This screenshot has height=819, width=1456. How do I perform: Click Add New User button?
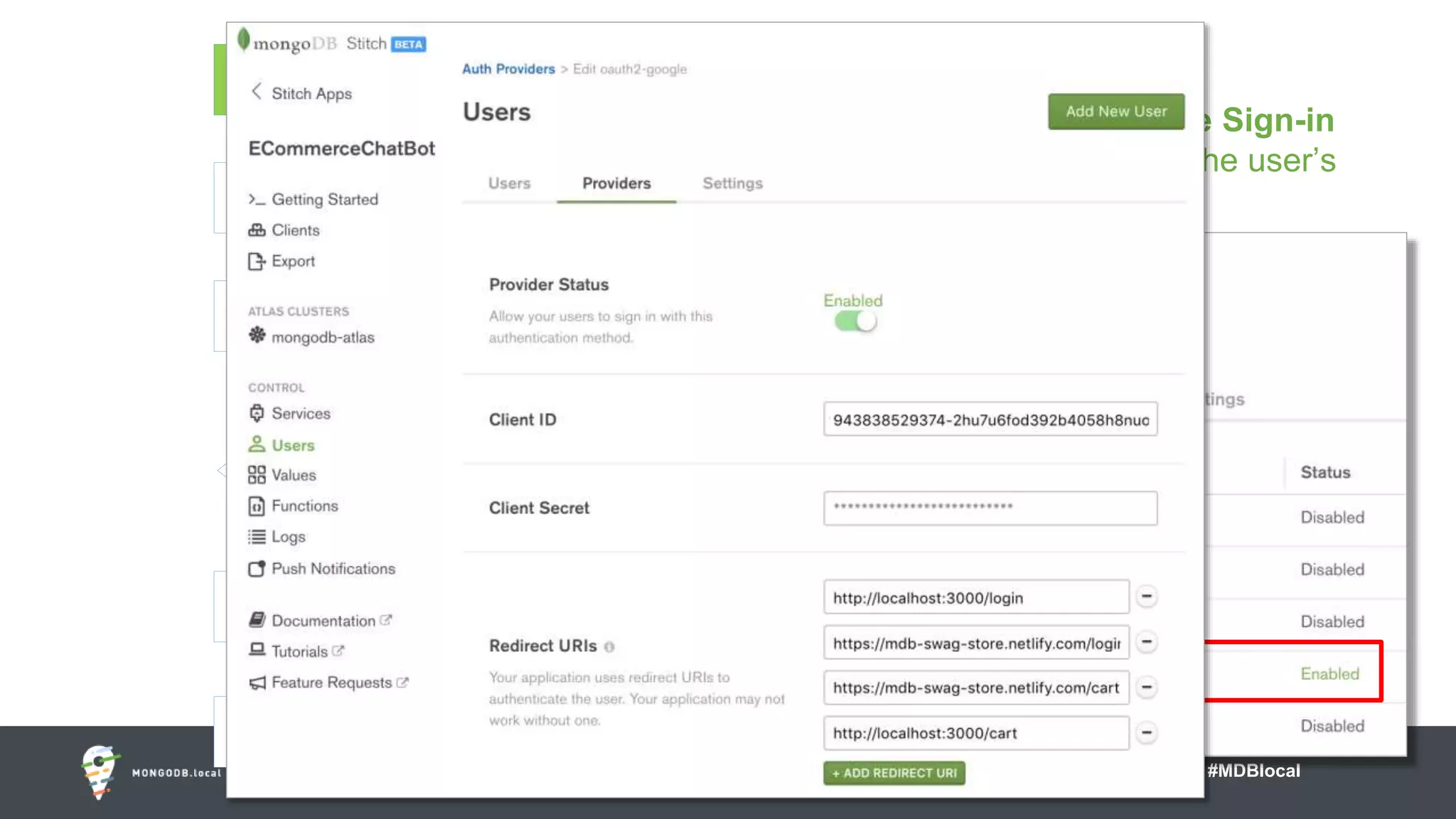tap(1116, 112)
